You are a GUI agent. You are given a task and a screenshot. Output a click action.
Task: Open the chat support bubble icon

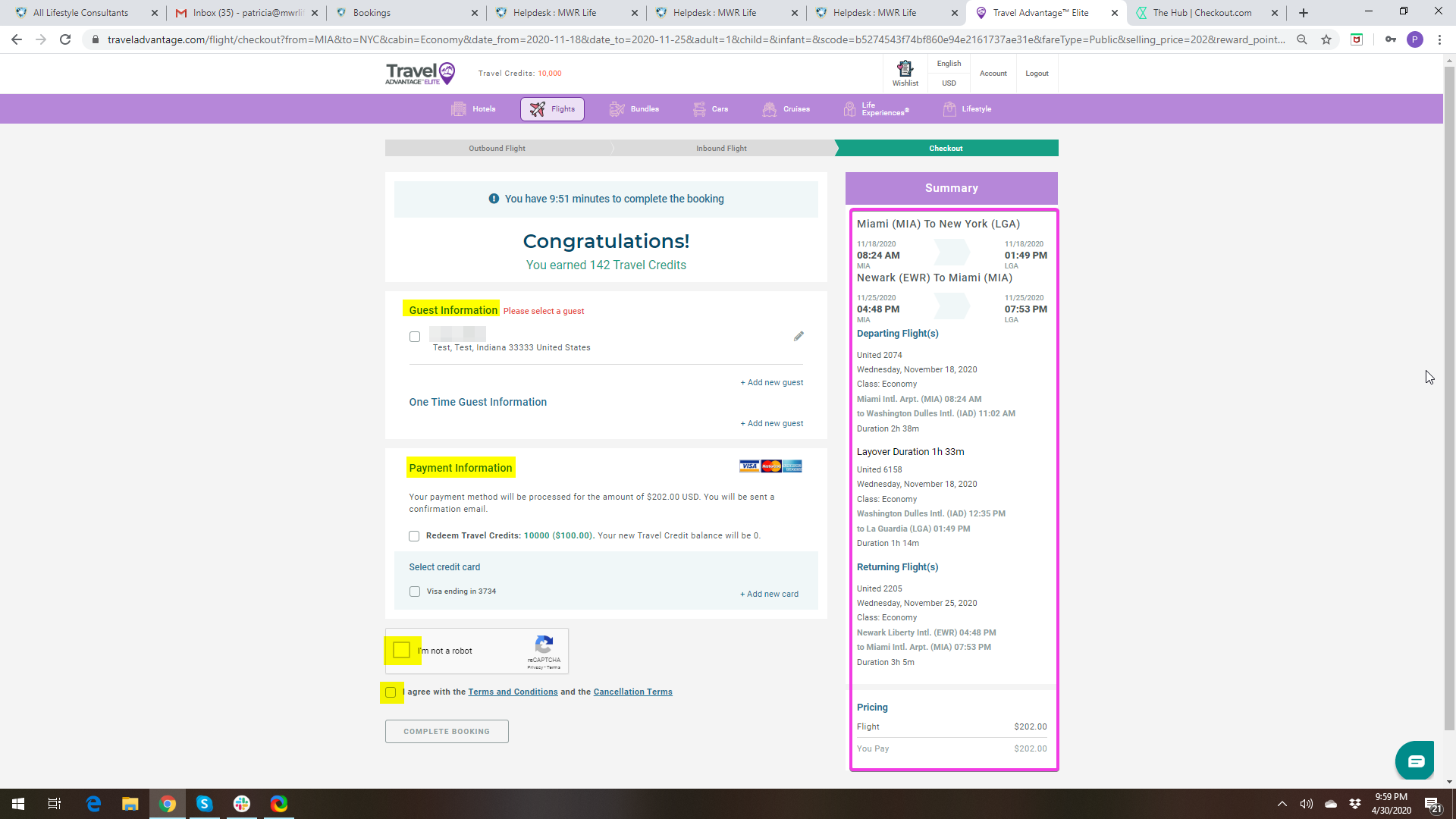point(1415,761)
